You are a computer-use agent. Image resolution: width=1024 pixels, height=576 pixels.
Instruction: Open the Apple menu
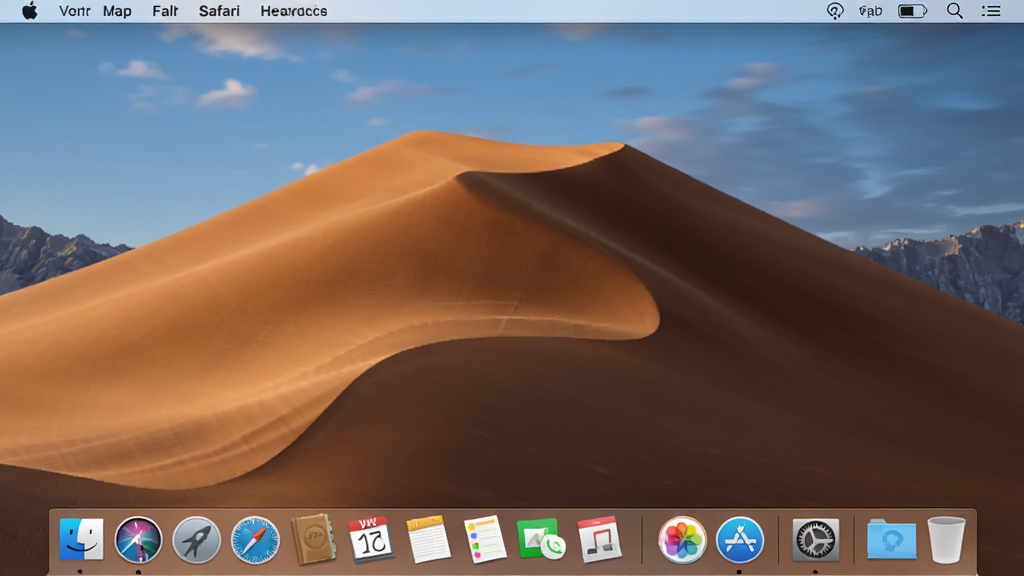pyautogui.click(x=30, y=11)
